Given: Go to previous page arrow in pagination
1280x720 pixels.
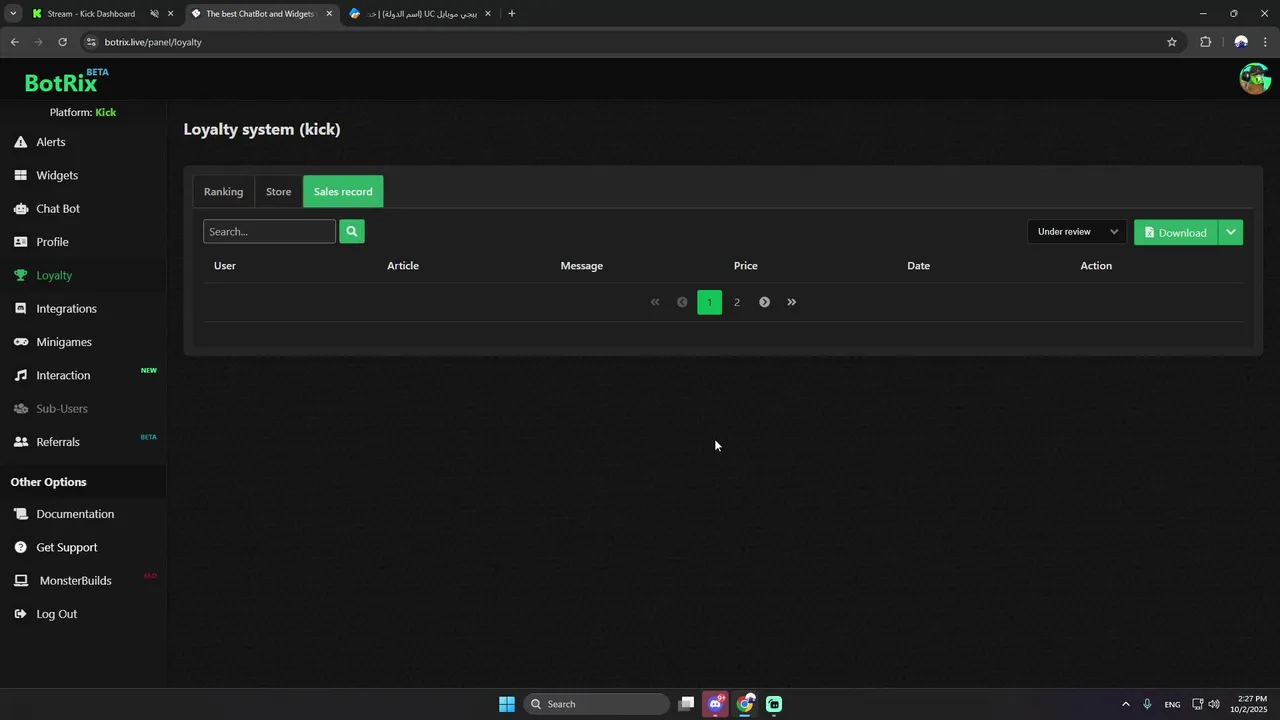Looking at the screenshot, I should (x=682, y=302).
